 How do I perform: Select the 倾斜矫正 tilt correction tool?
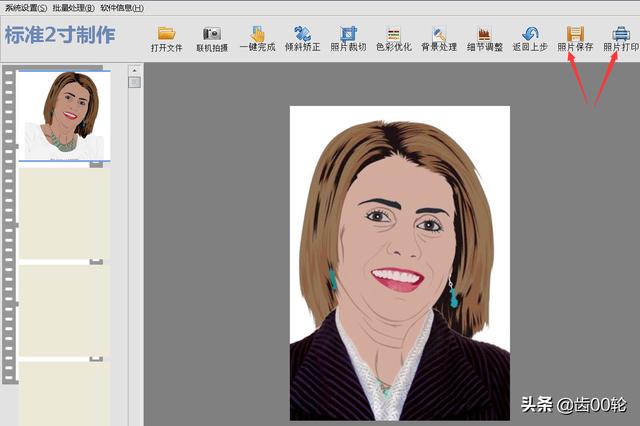point(302,34)
